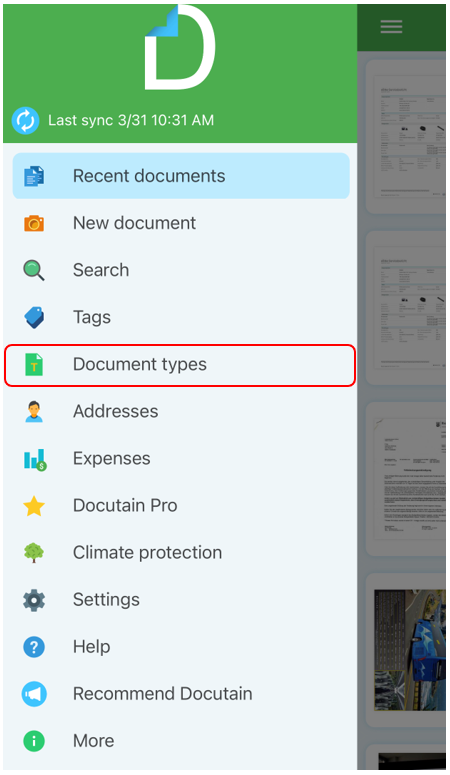Image resolution: width=450 pixels, height=775 pixels.
Task: Open the photo document thumbnail with blue car
Action: (x=410, y=650)
